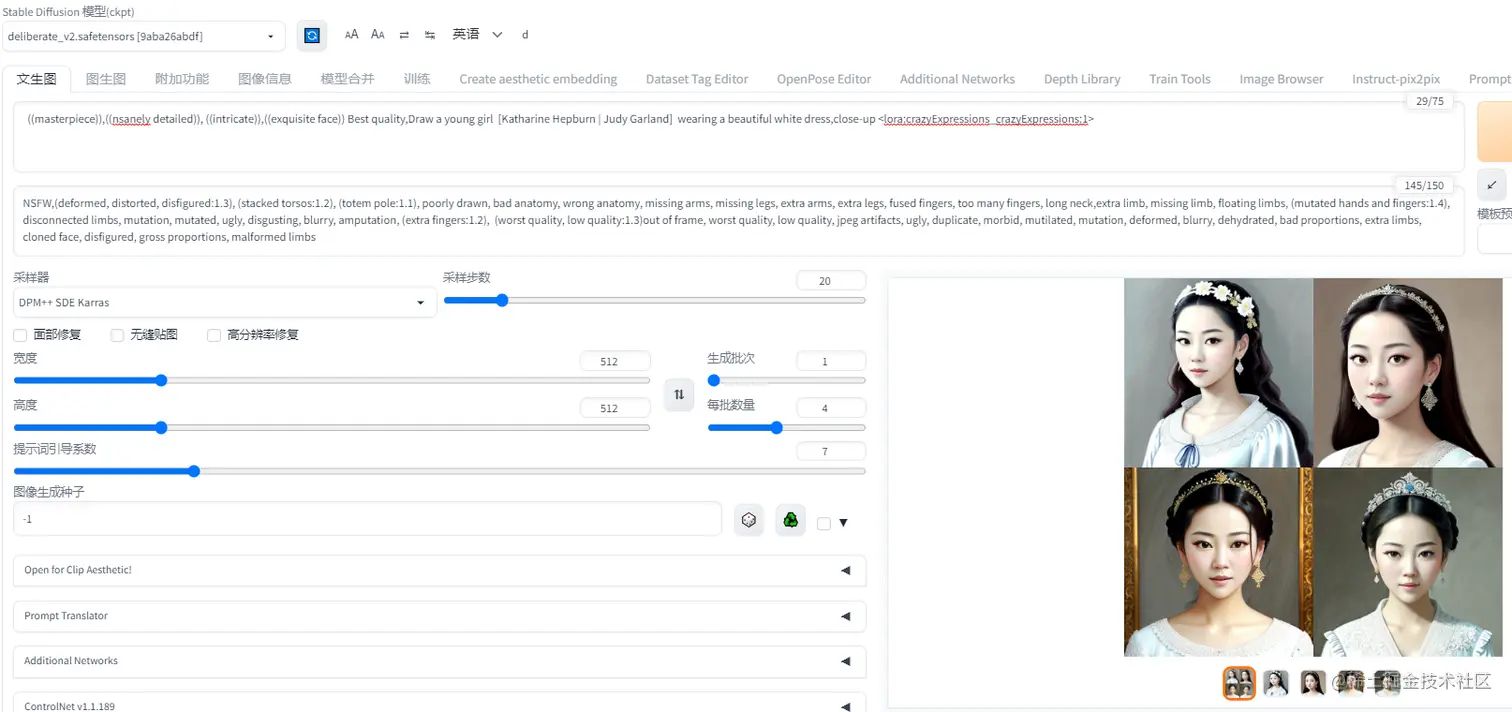Image resolution: width=1512 pixels, height=712 pixels.
Task: Open the Train Tools tab
Action: tap(1180, 79)
